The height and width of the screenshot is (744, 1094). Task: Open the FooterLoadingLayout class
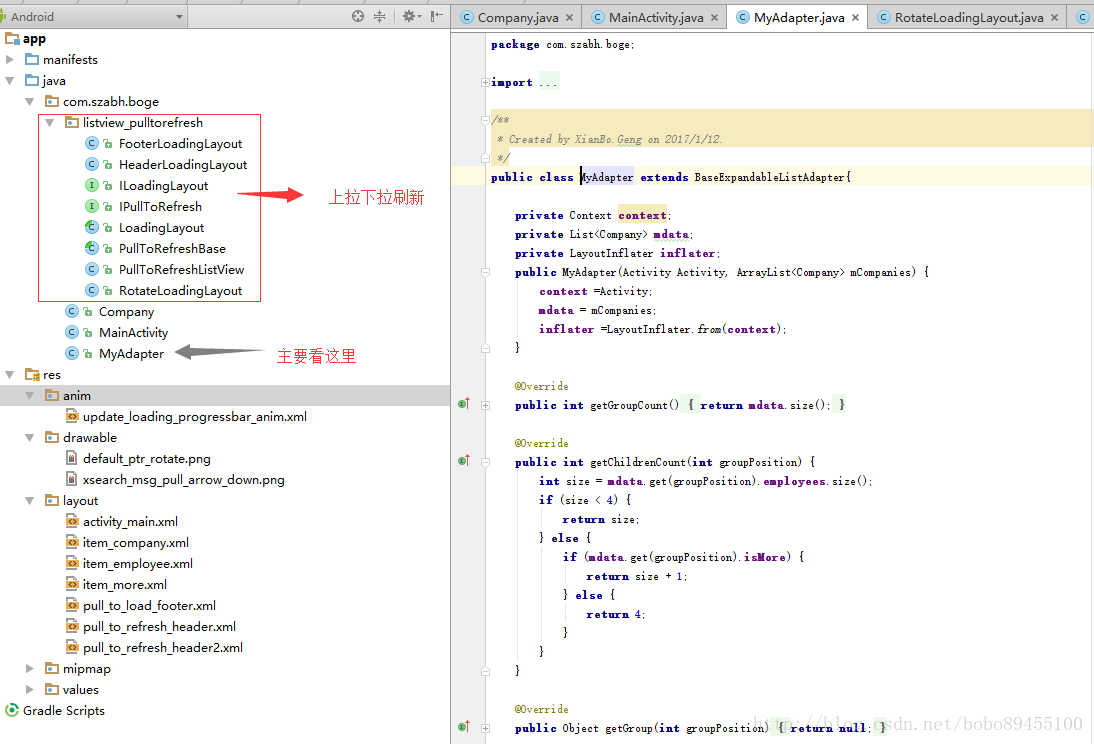pos(180,144)
